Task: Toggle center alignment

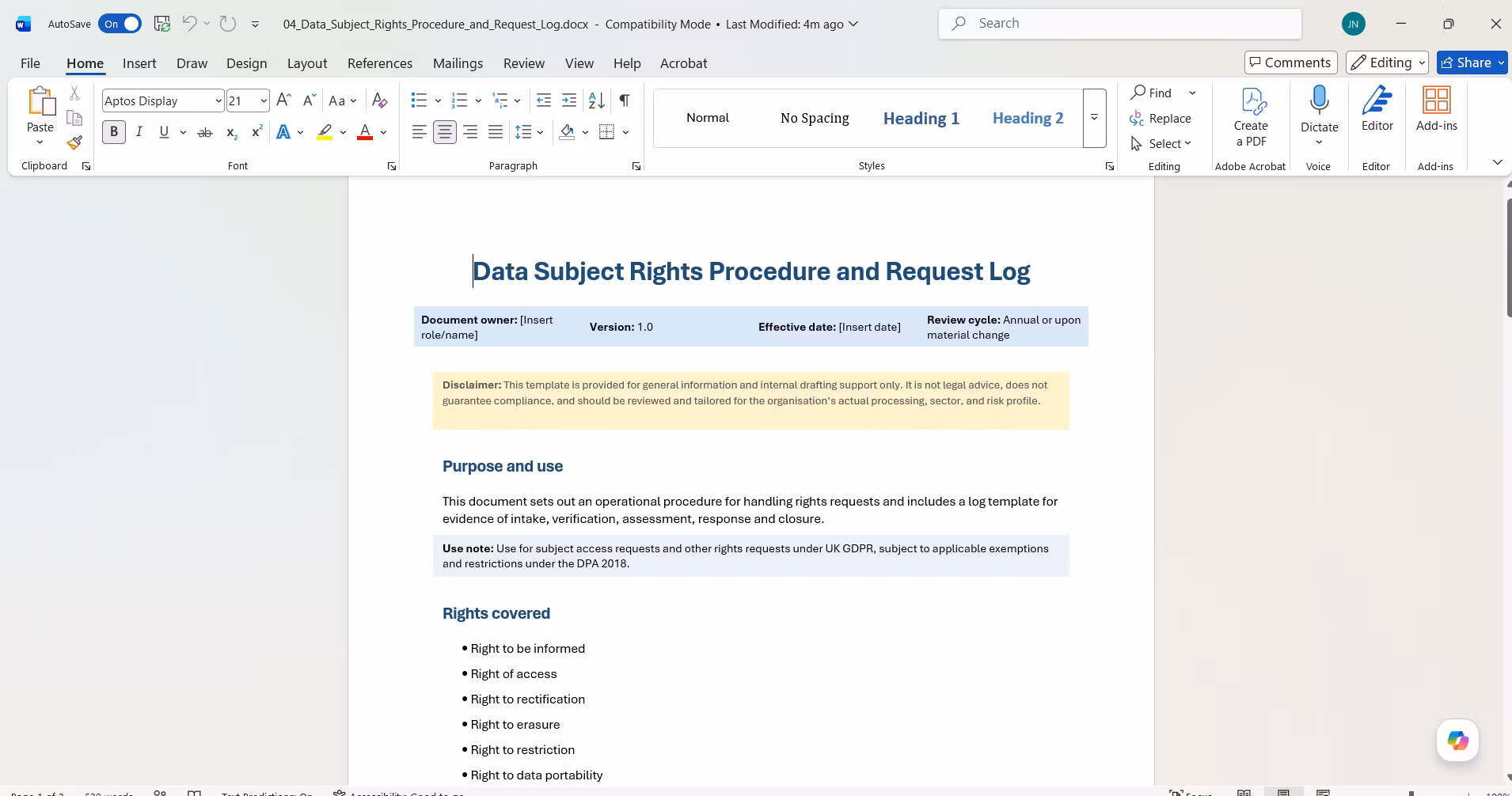Action: click(x=445, y=132)
